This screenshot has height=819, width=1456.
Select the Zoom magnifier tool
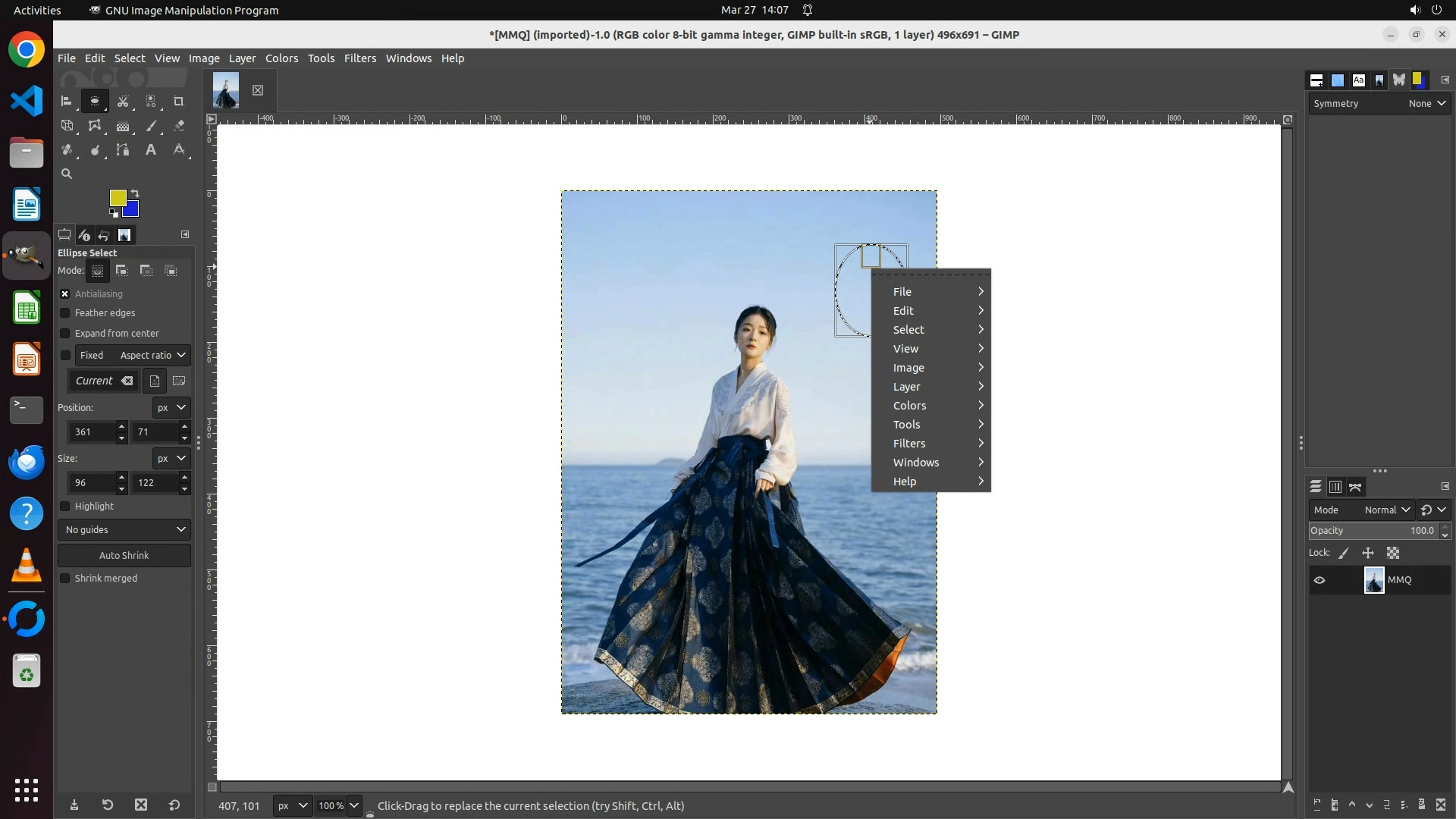(x=67, y=174)
